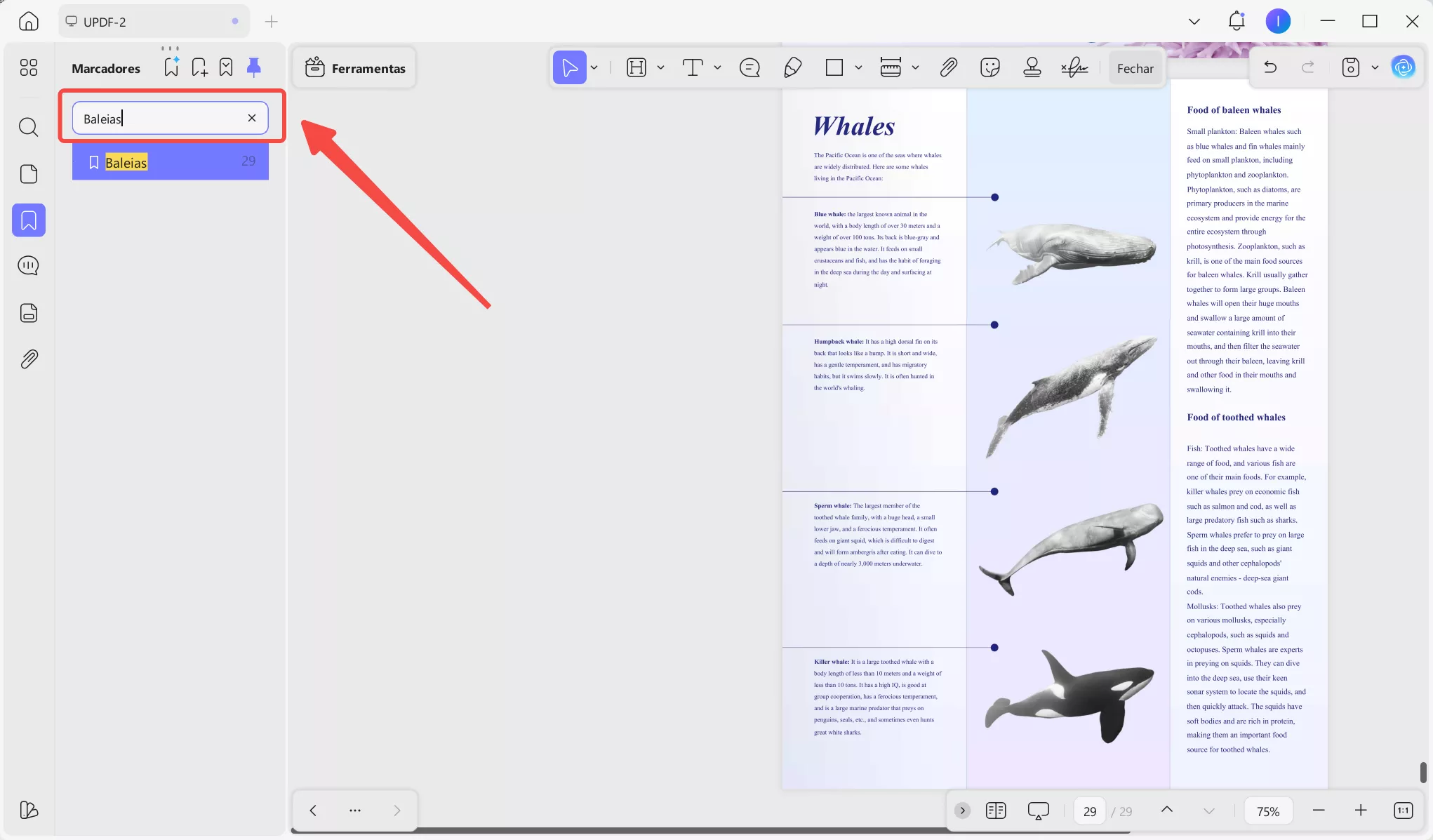This screenshot has height=840, width=1433.
Task: Select the signature tool icon
Action: pyautogui.click(x=1074, y=67)
